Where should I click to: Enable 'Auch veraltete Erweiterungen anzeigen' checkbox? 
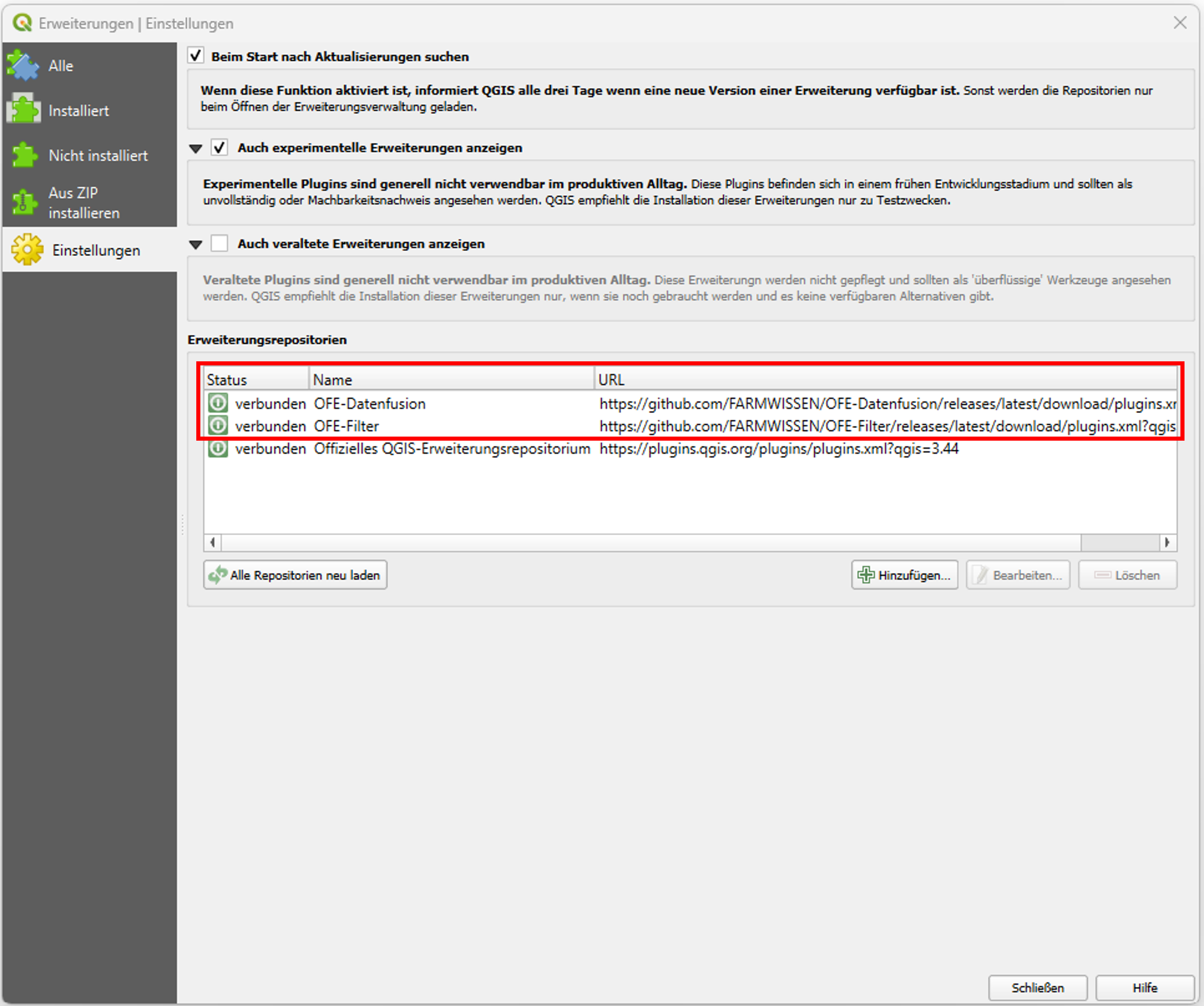[219, 243]
